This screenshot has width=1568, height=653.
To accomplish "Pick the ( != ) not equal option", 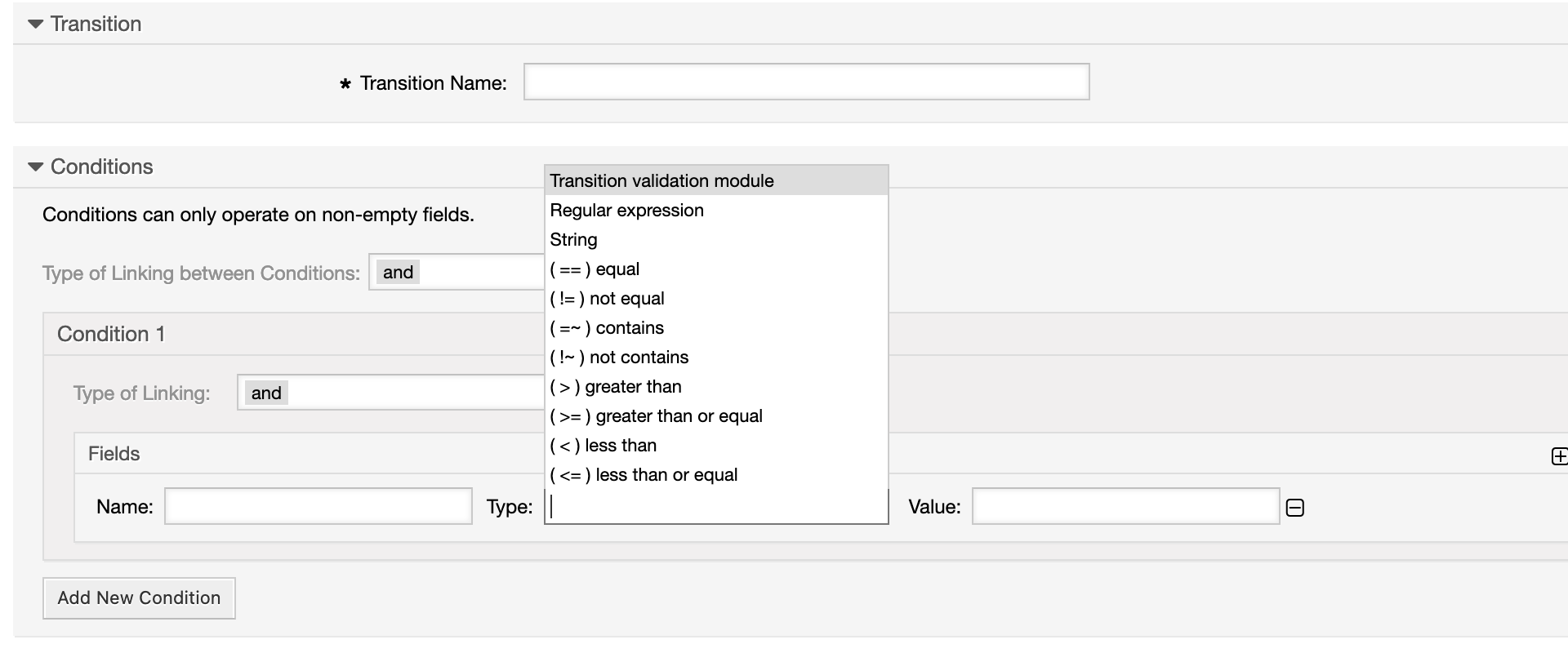I will (x=607, y=299).
